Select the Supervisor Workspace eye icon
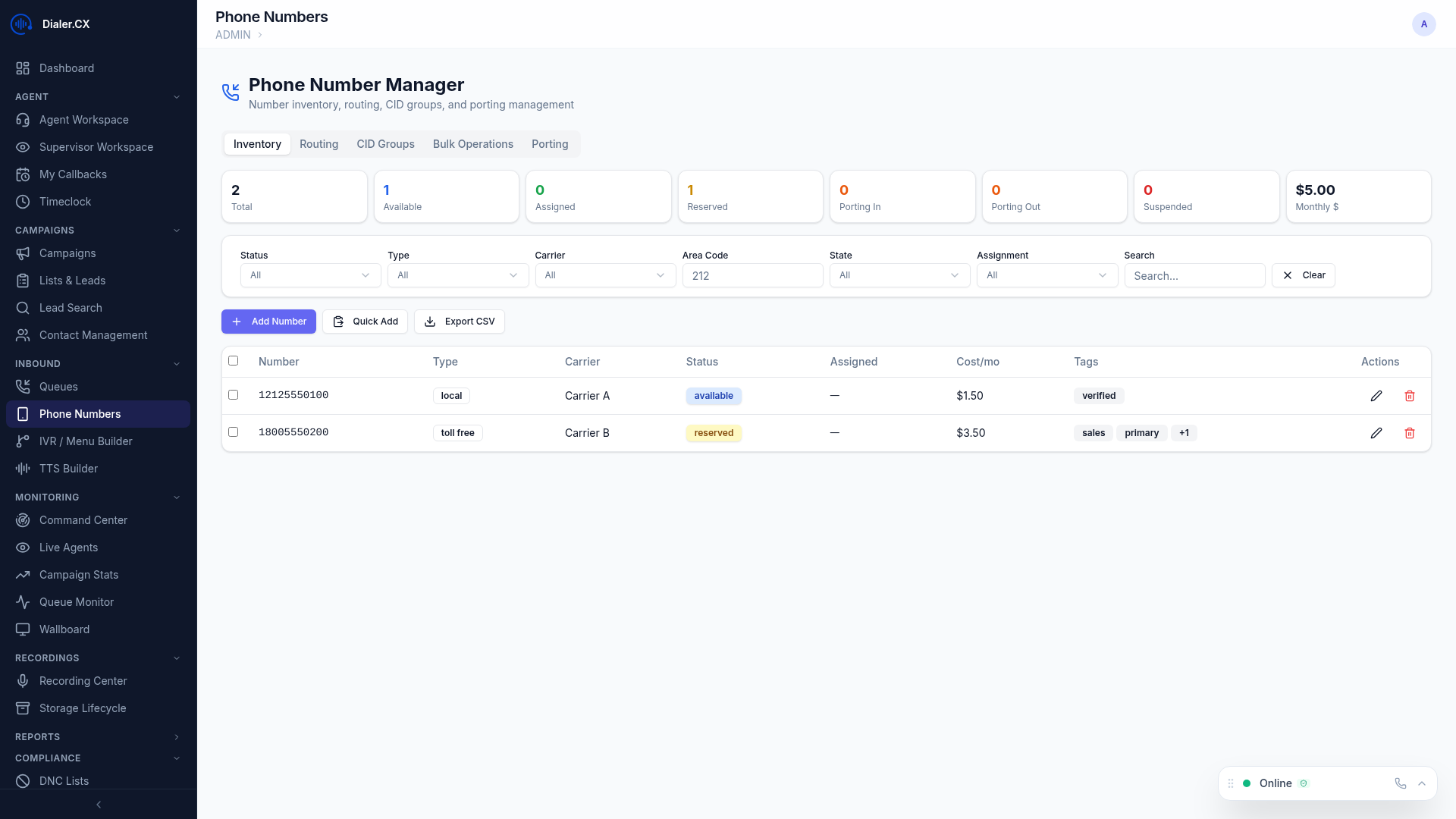The height and width of the screenshot is (819, 1456). (23, 147)
